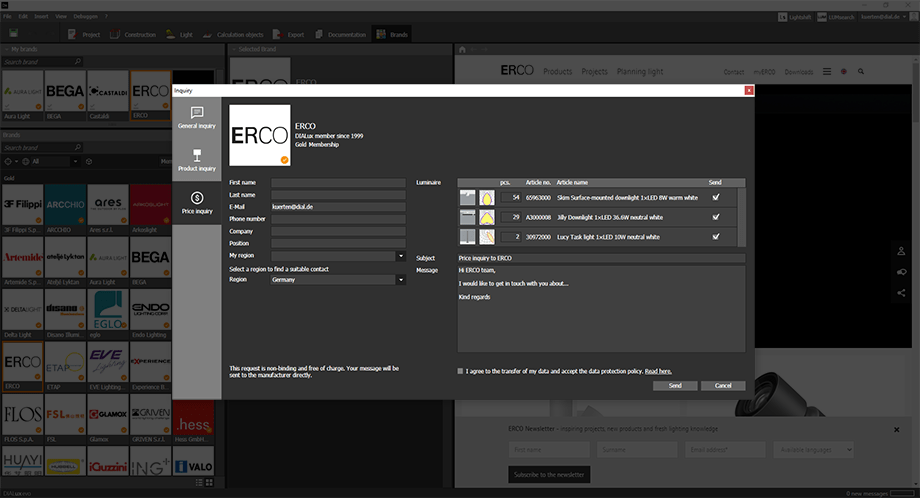920x498 pixels.
Task: Open the General inquiry section
Action: pos(196,118)
